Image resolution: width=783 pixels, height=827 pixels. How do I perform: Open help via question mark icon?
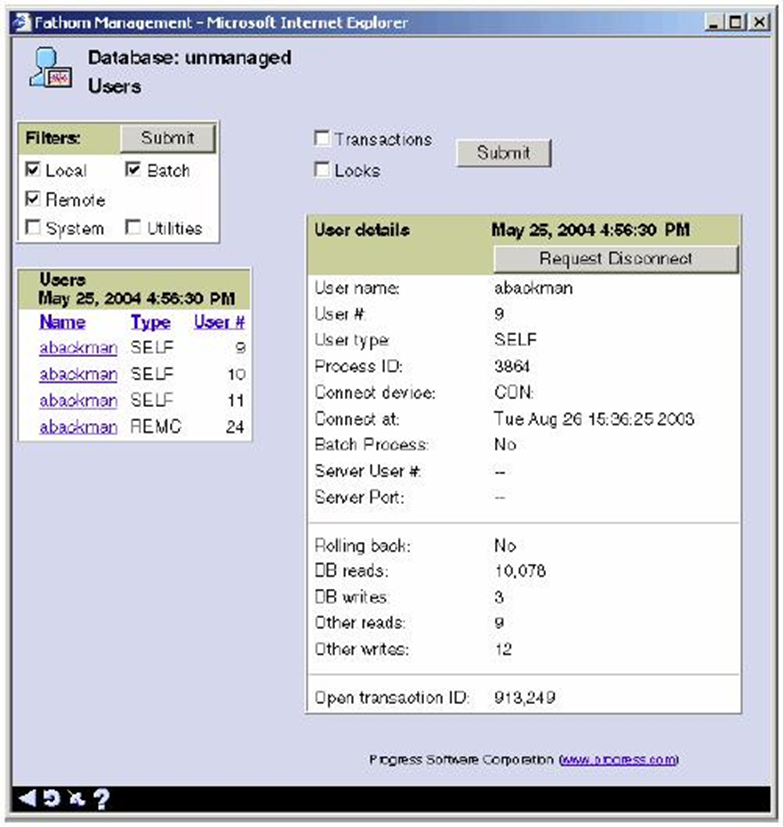(x=101, y=799)
